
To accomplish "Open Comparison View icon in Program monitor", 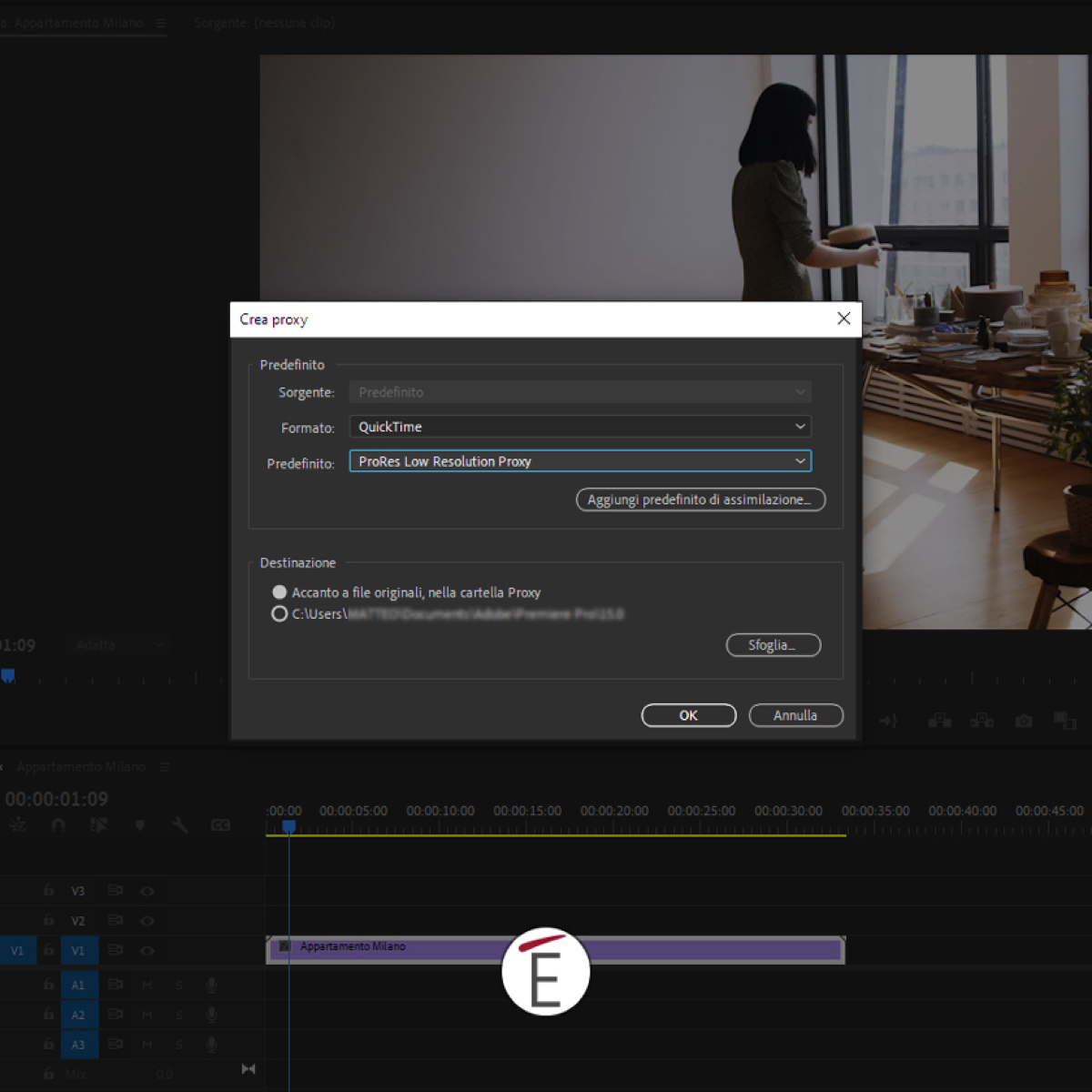I will click(1065, 721).
